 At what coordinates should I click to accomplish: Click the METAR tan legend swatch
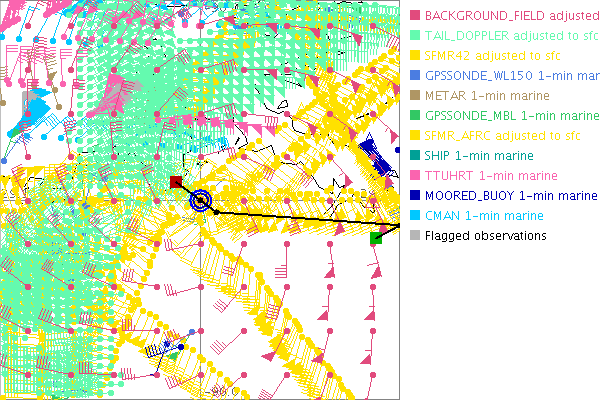[415, 96]
